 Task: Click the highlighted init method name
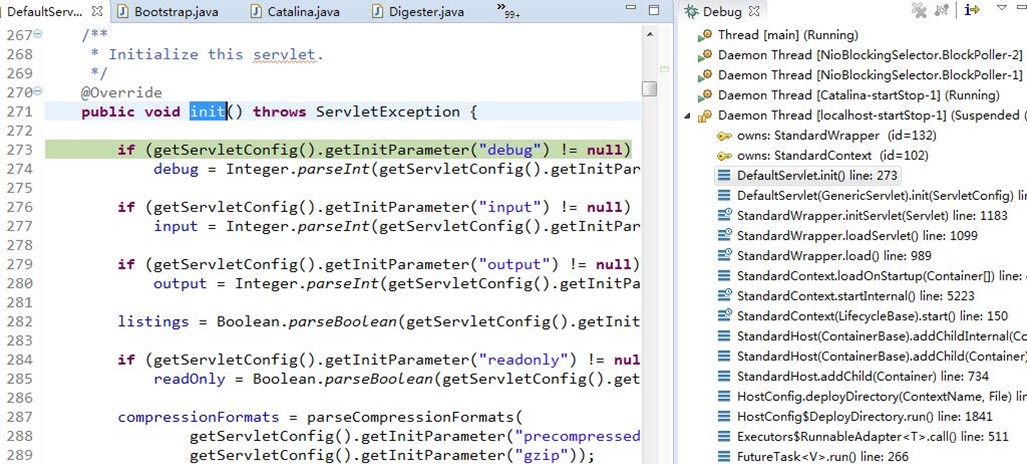click(208, 112)
